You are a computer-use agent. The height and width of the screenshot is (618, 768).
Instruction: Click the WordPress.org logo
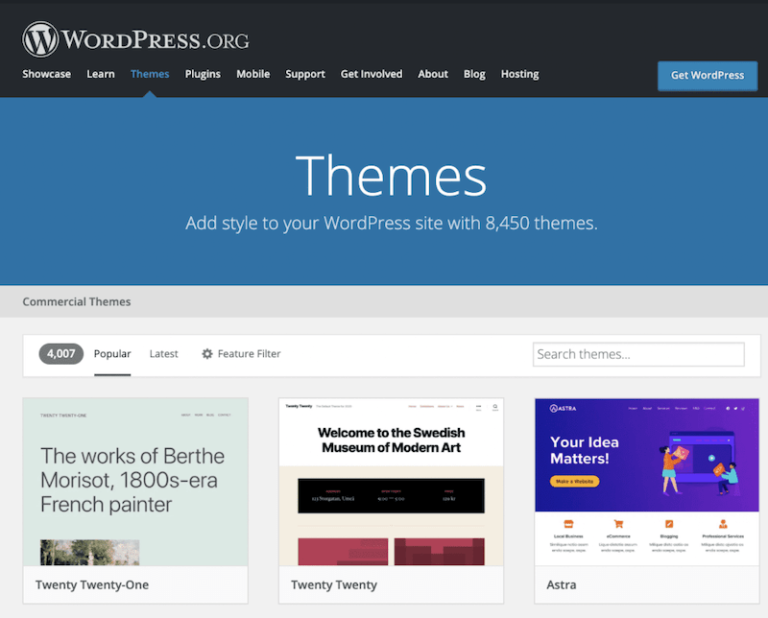click(136, 39)
